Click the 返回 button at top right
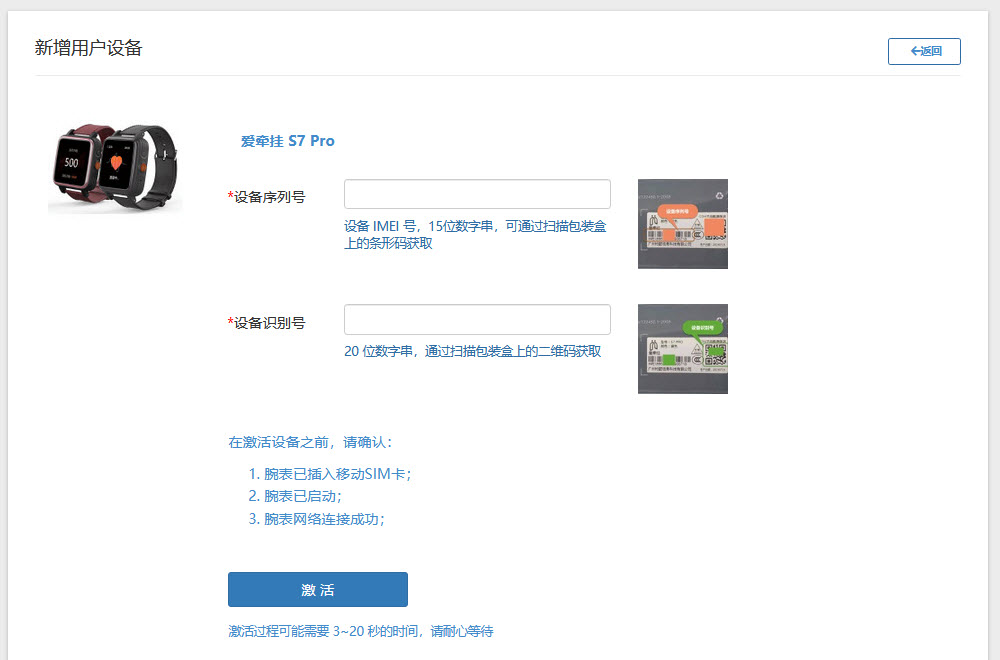 point(924,51)
